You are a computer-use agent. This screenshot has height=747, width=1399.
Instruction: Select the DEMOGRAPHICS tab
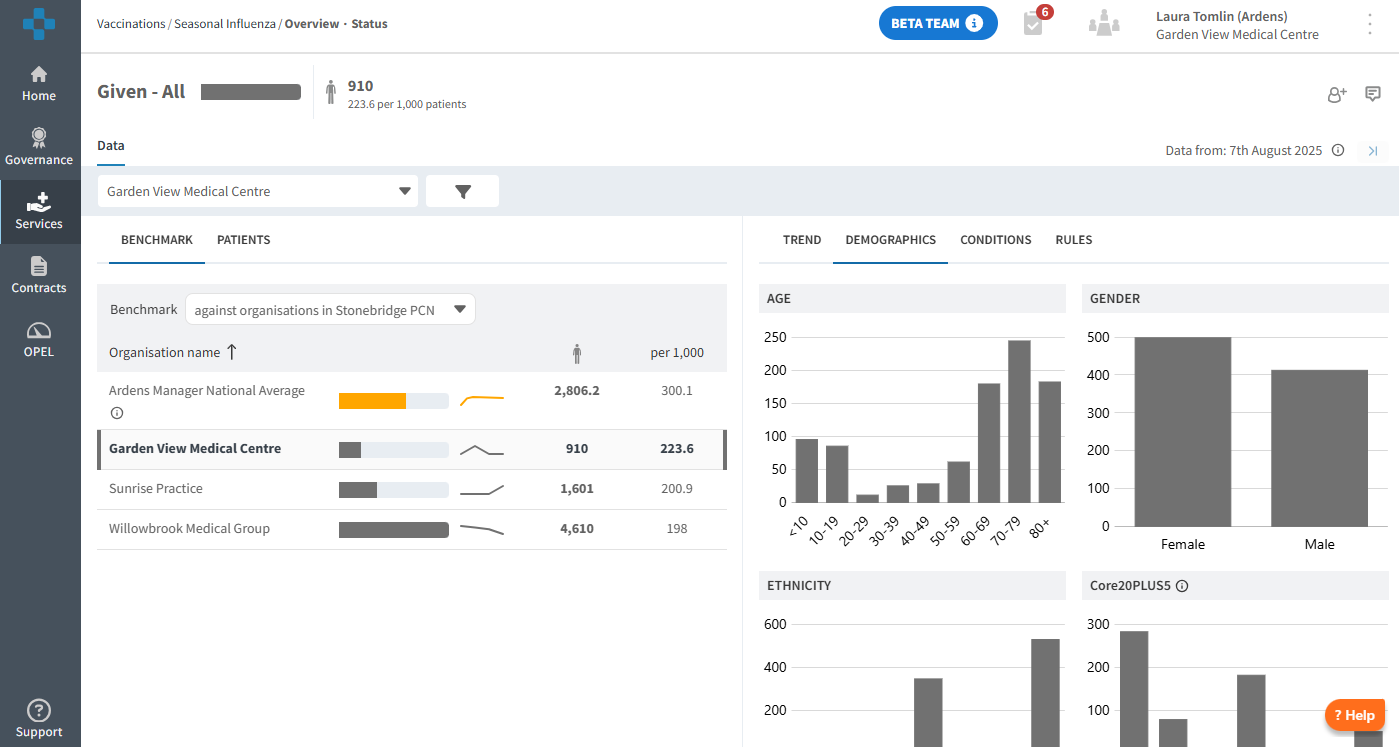pyautogui.click(x=891, y=240)
